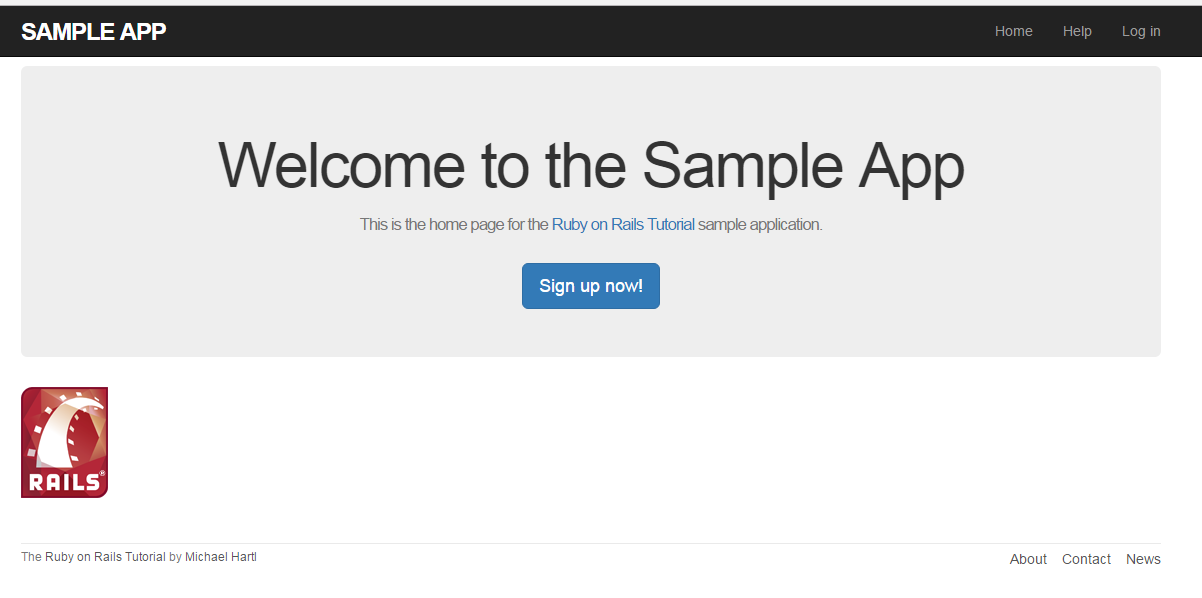Image resolution: width=1202 pixels, height=598 pixels.
Task: Open the Home navigation item
Action: pyautogui.click(x=1013, y=32)
